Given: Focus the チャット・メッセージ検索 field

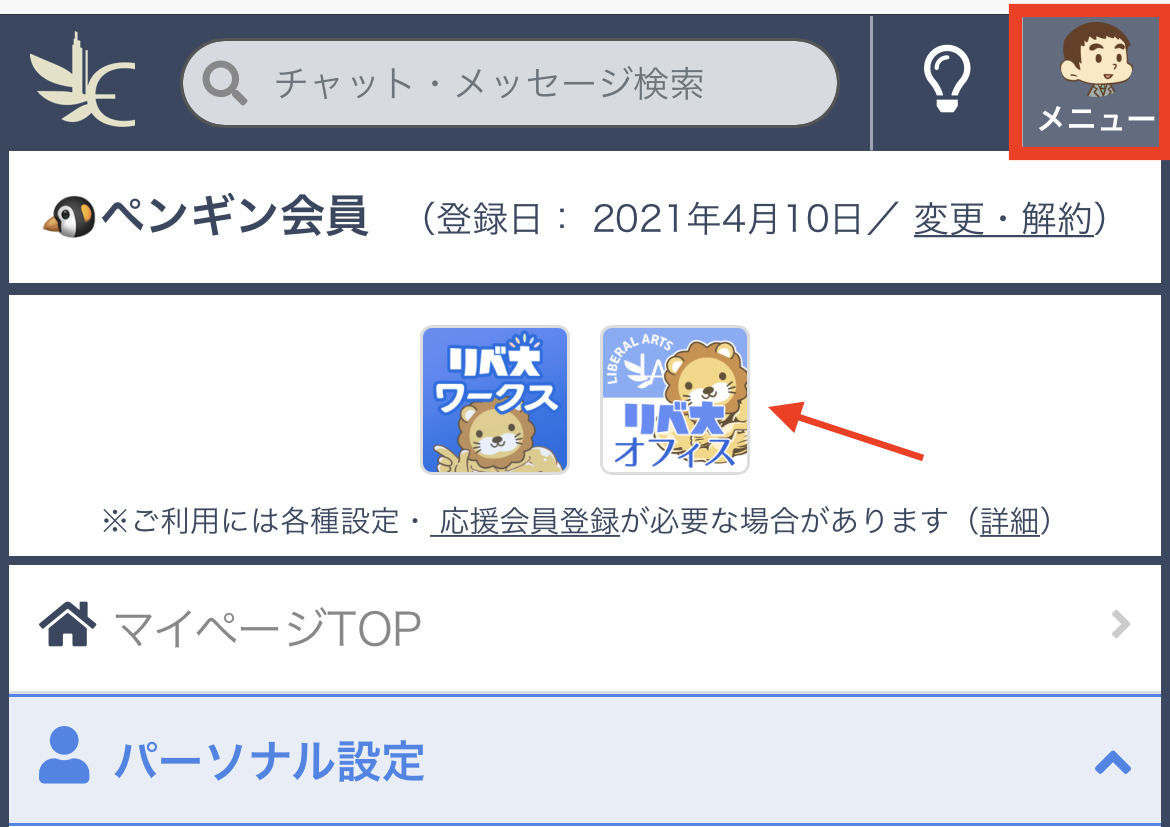Looking at the screenshot, I should pos(510,83).
